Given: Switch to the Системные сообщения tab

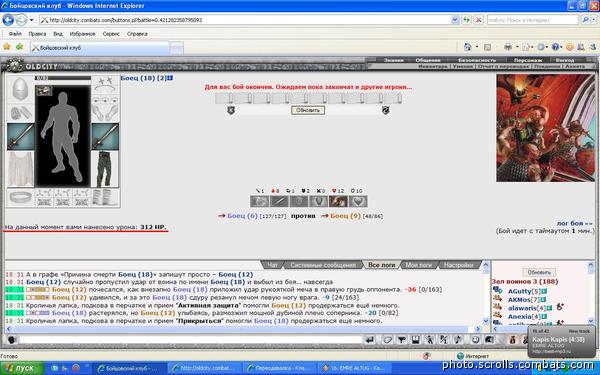Looking at the screenshot, I should tap(323, 265).
